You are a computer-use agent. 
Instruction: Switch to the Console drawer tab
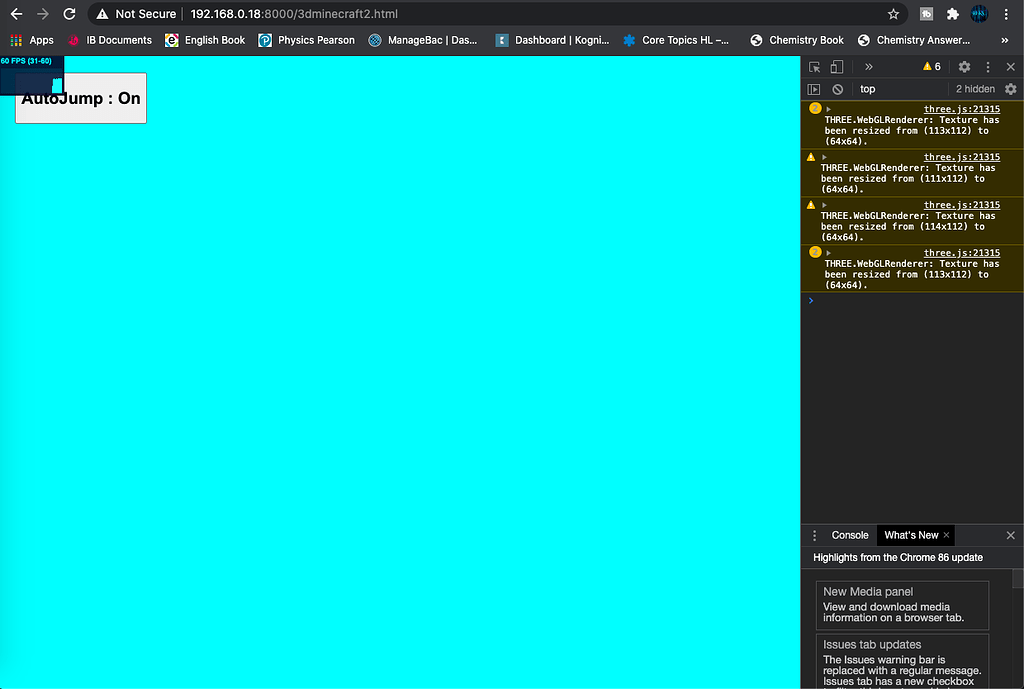pos(850,535)
